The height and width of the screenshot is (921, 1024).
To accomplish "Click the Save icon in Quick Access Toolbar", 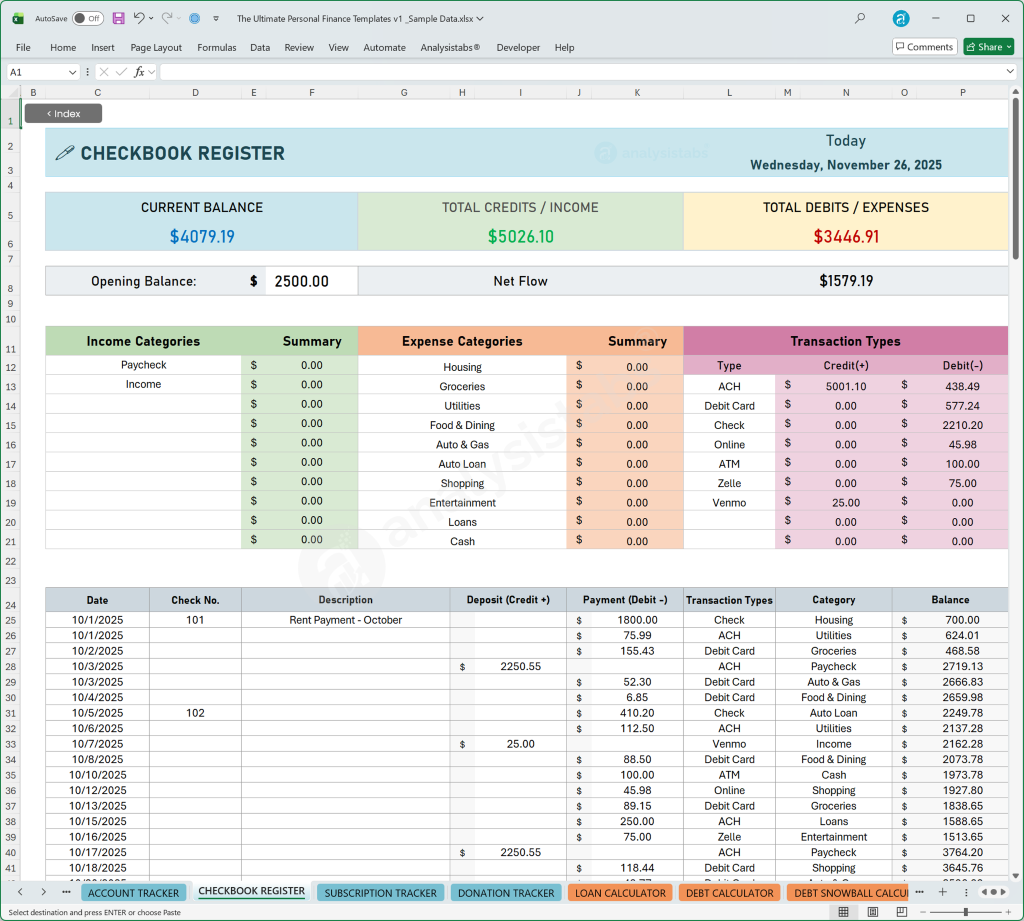I will [119, 18].
